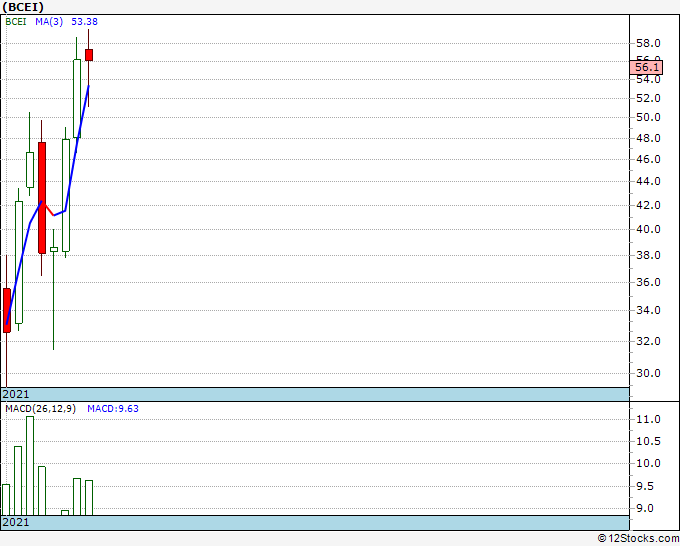Viewport: 680px width, 546px height.
Task: Click the 53.38 moving average value
Action: (x=85, y=22)
